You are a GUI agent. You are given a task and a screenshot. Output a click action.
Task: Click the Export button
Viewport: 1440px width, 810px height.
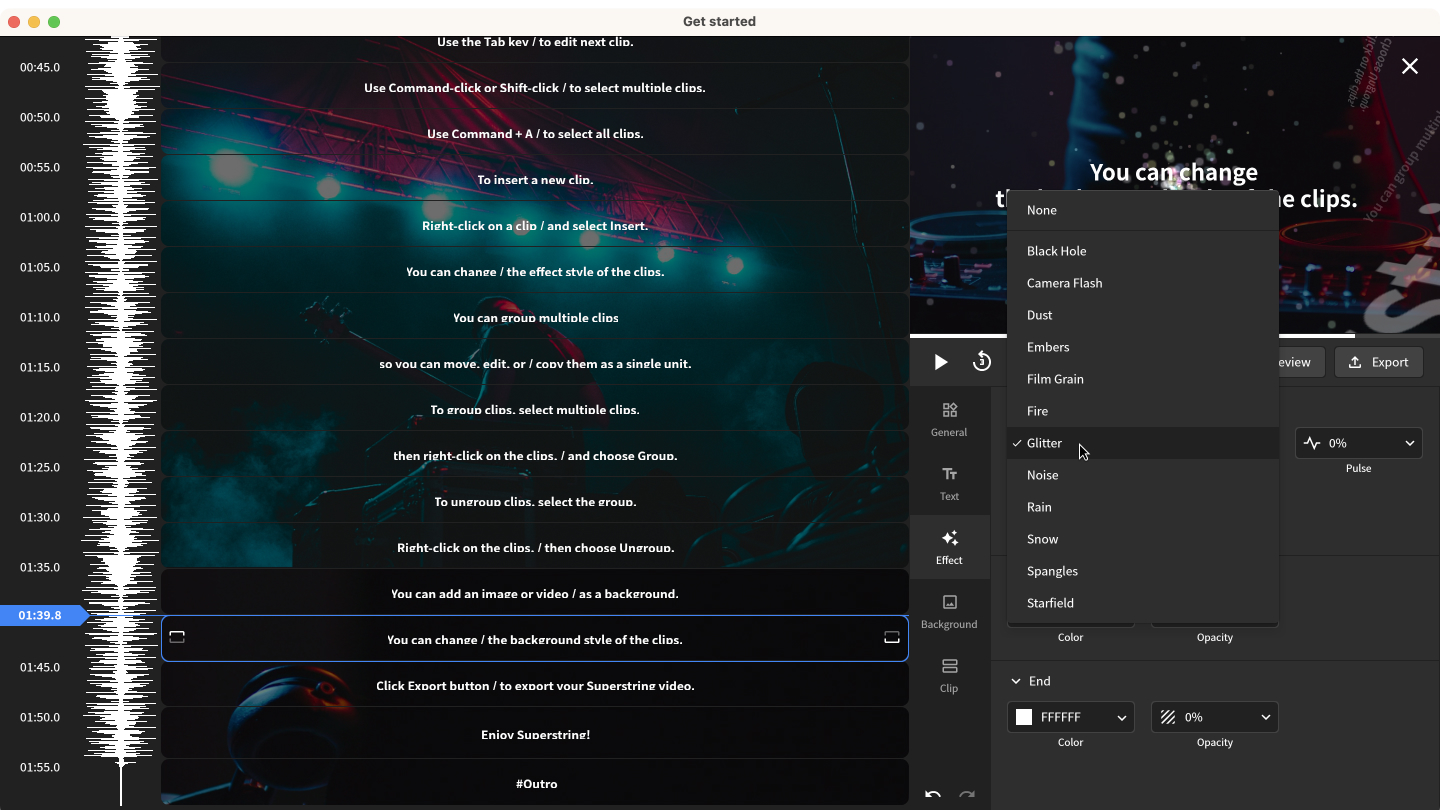1378,362
